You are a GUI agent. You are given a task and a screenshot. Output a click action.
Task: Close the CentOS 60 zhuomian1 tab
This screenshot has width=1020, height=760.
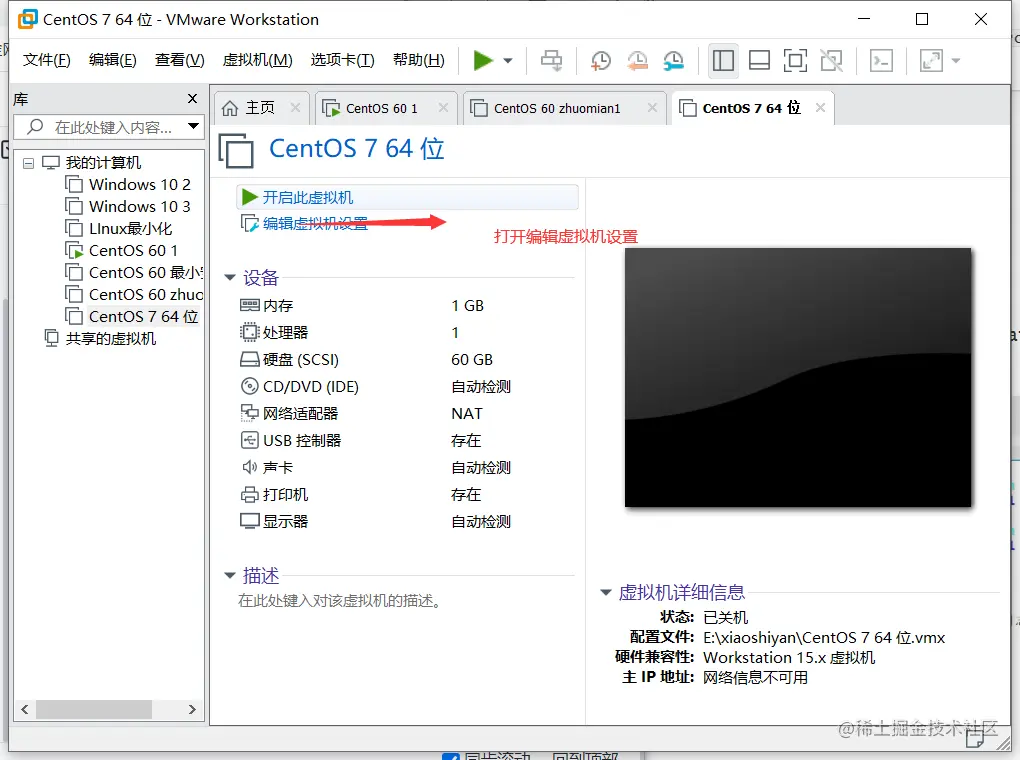point(652,107)
